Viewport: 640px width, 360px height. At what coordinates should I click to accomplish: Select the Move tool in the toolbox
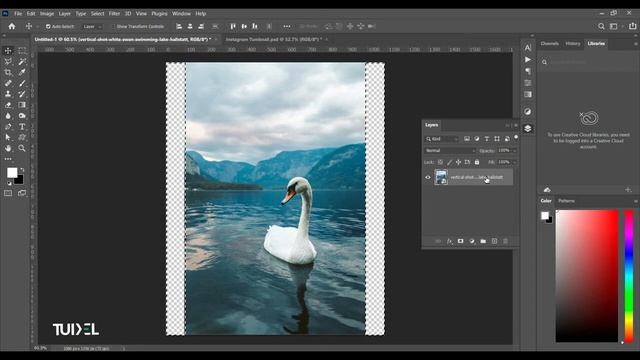pyautogui.click(x=8, y=51)
